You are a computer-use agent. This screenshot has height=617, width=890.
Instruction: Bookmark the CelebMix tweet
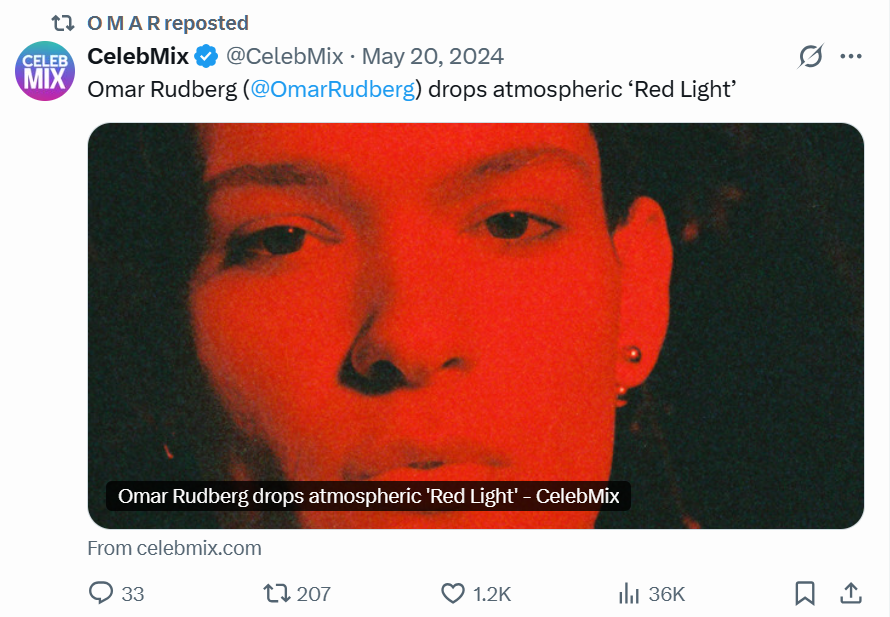point(804,593)
